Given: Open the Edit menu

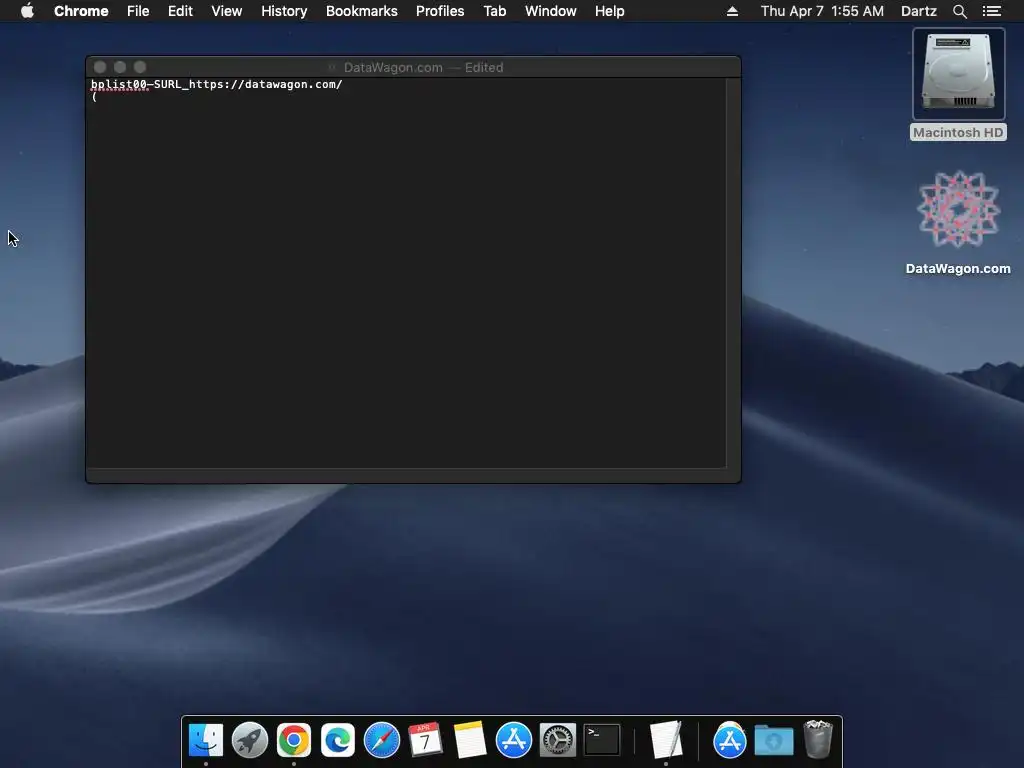Looking at the screenshot, I should pyautogui.click(x=180, y=11).
